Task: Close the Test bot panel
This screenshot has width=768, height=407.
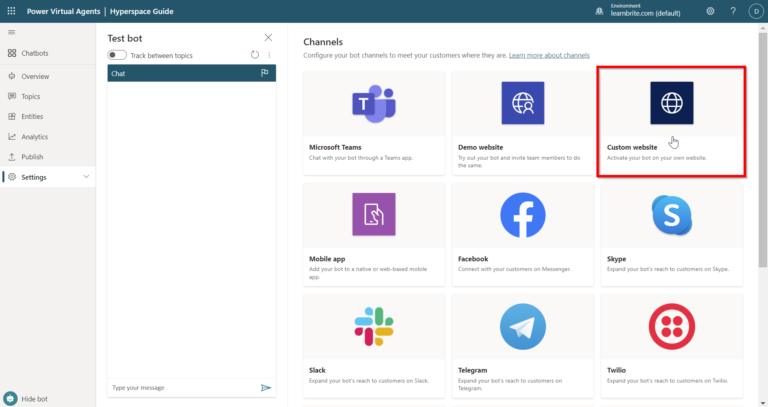Action: point(268,38)
